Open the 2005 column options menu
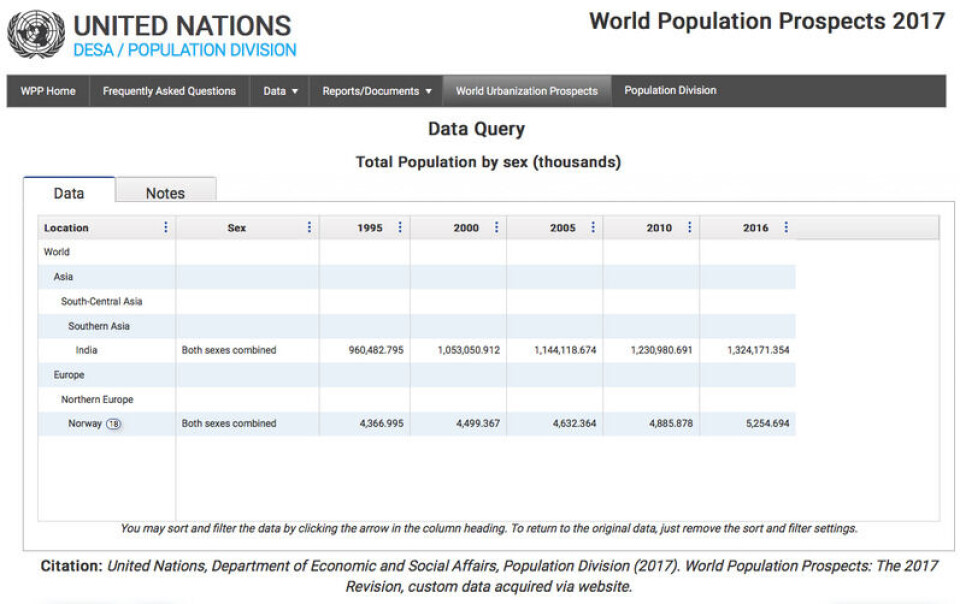The image size is (960, 604). click(x=593, y=228)
